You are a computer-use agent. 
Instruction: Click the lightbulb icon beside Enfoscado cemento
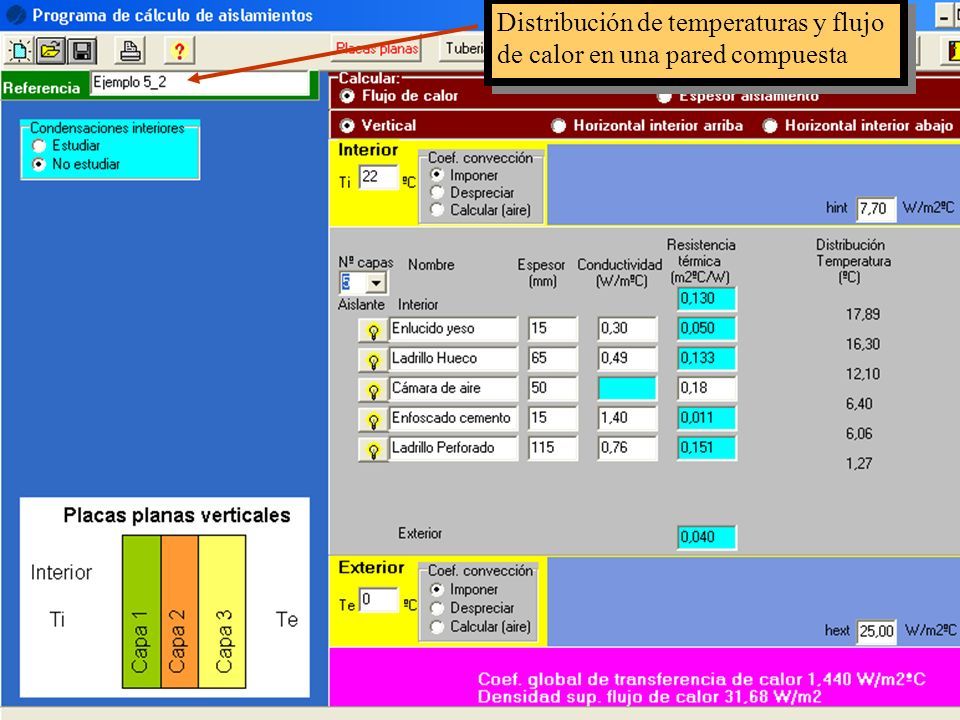pos(373,420)
